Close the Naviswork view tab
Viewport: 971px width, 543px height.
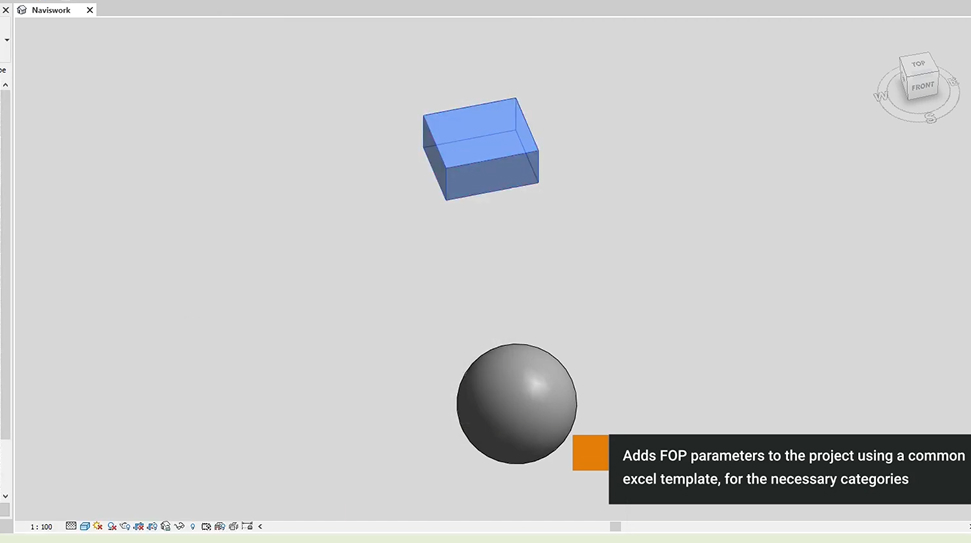[x=90, y=10]
